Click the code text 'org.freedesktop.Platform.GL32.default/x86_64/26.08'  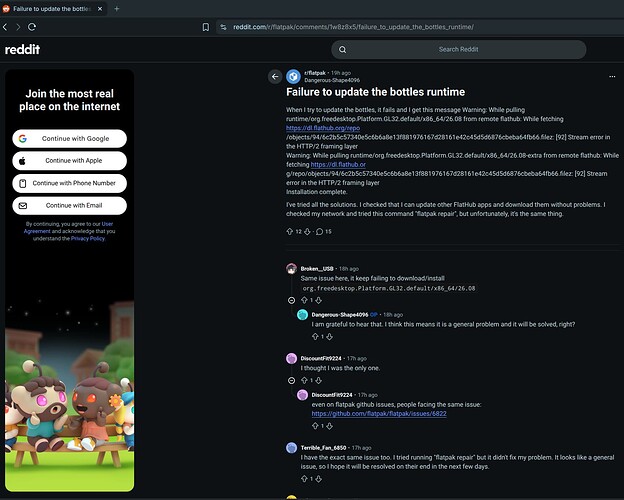(389, 288)
